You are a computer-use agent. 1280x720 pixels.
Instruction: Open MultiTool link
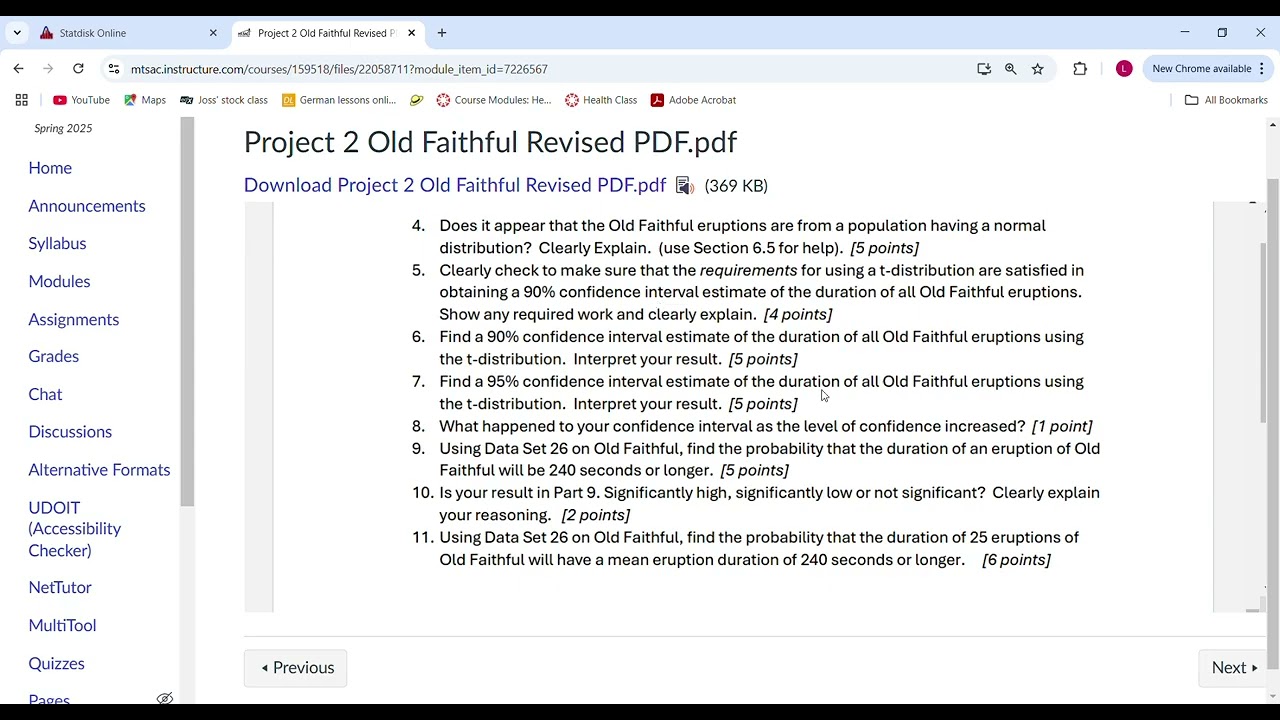(x=62, y=625)
